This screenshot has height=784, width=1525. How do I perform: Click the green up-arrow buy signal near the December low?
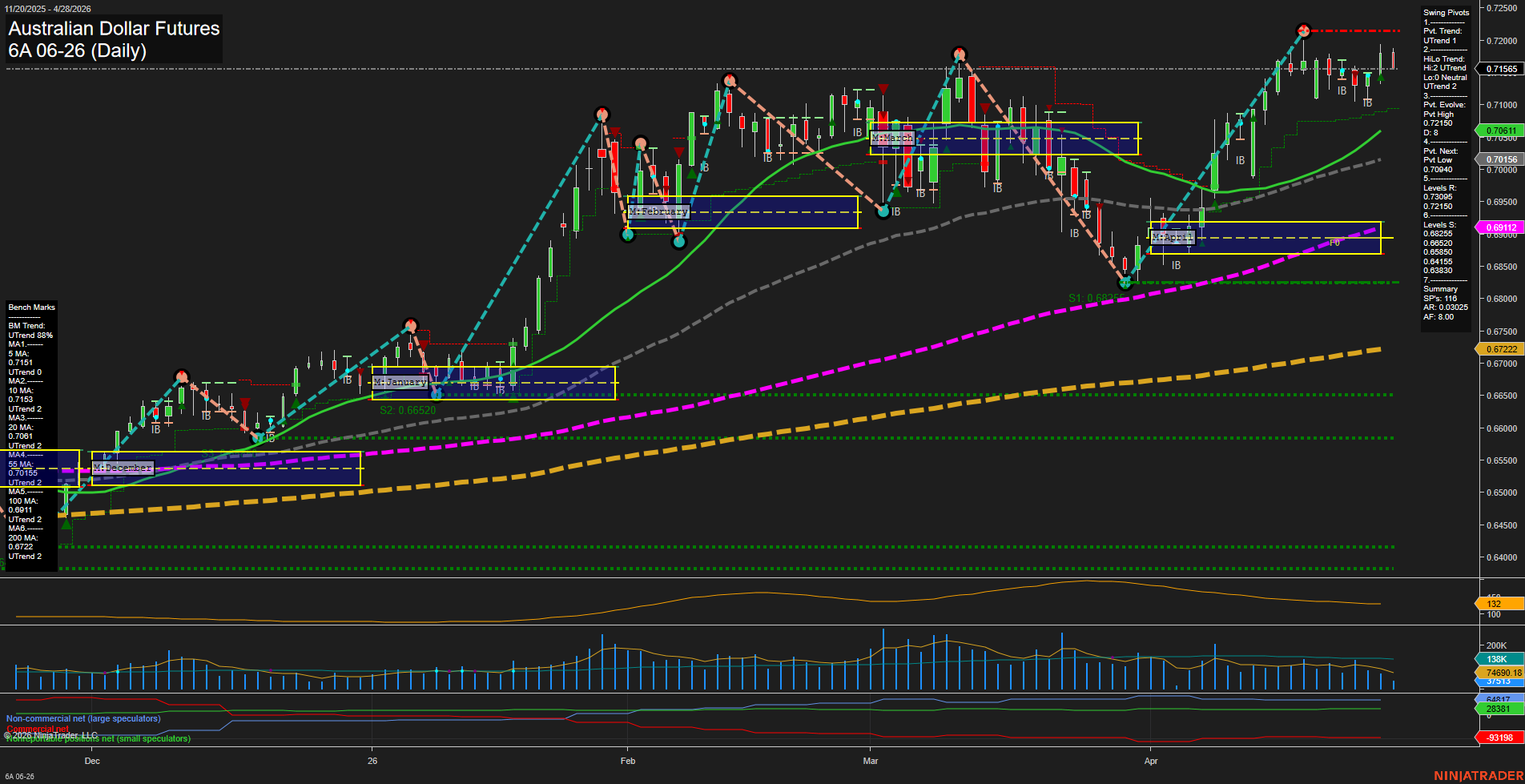click(66, 525)
